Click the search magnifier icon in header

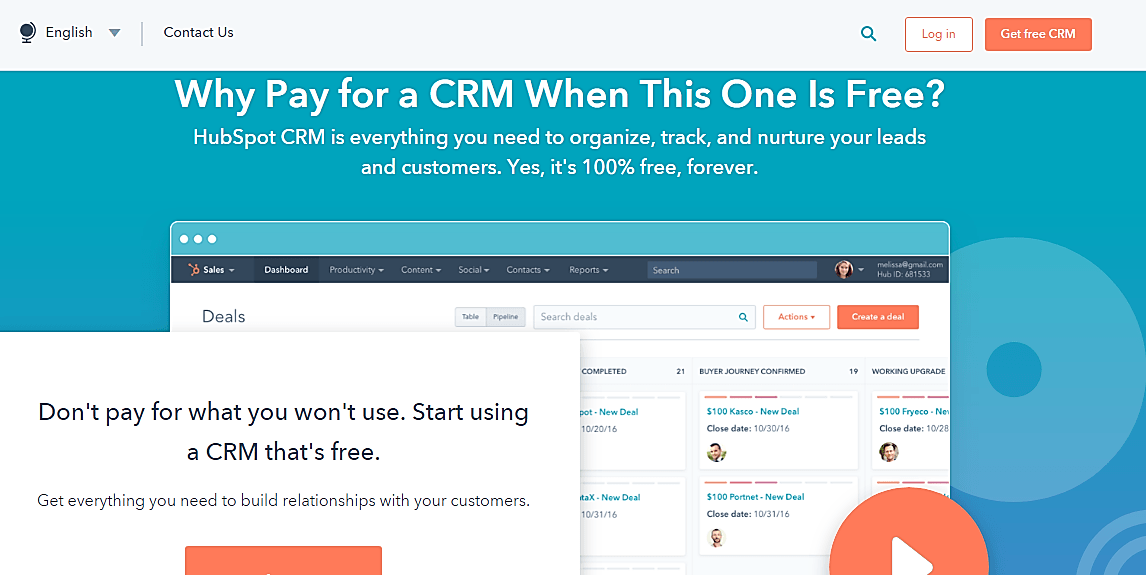pos(868,34)
